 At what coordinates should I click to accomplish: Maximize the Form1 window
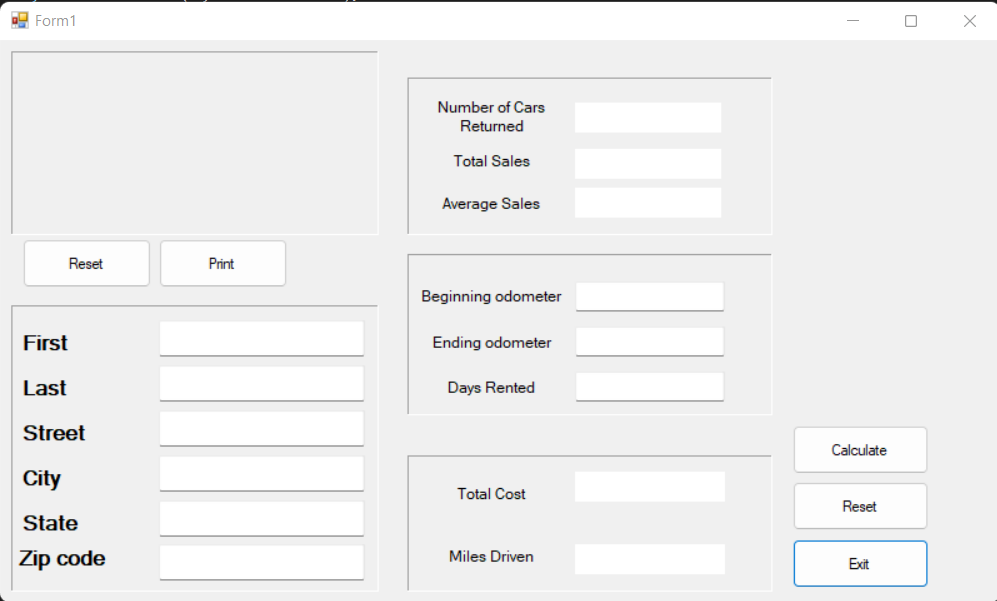(910, 21)
